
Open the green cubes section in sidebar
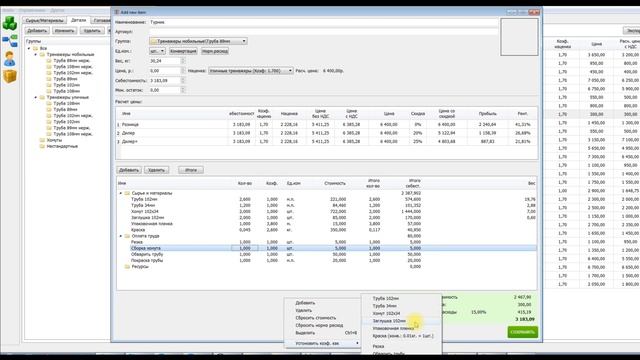[10, 24]
